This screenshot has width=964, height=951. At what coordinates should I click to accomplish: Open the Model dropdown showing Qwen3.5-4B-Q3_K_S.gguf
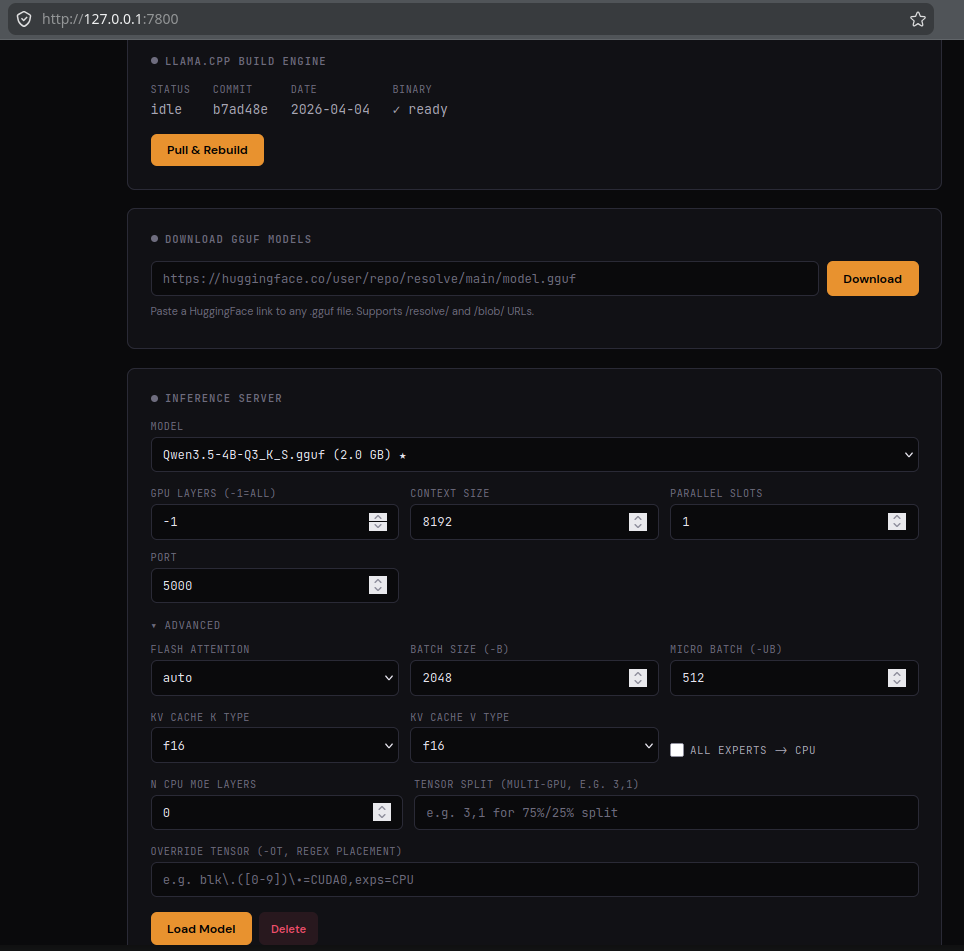(534, 454)
